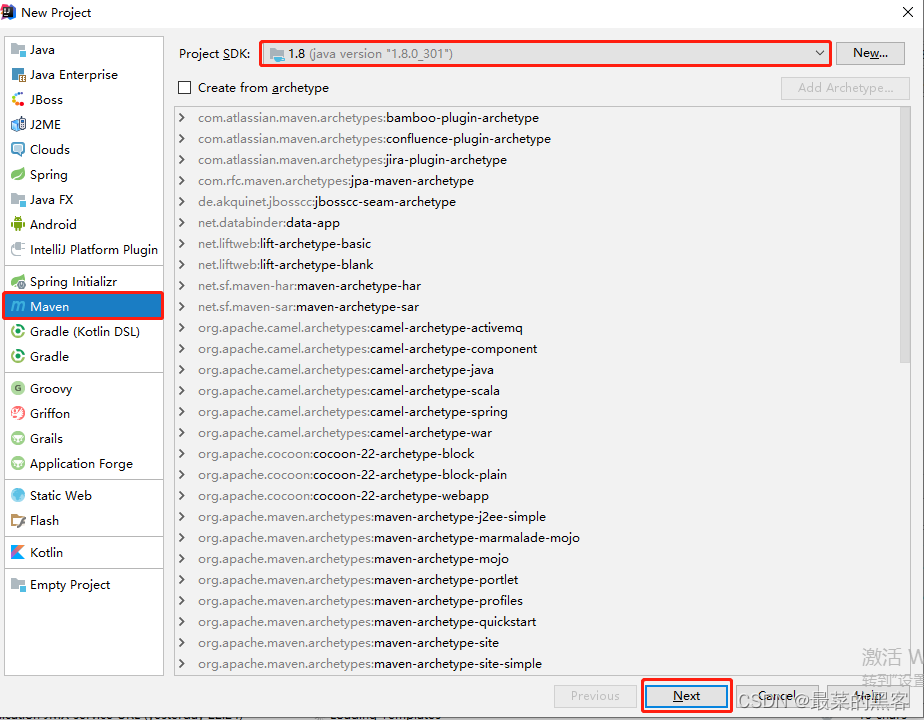Expand lift-archetype-basic entry

point(182,243)
